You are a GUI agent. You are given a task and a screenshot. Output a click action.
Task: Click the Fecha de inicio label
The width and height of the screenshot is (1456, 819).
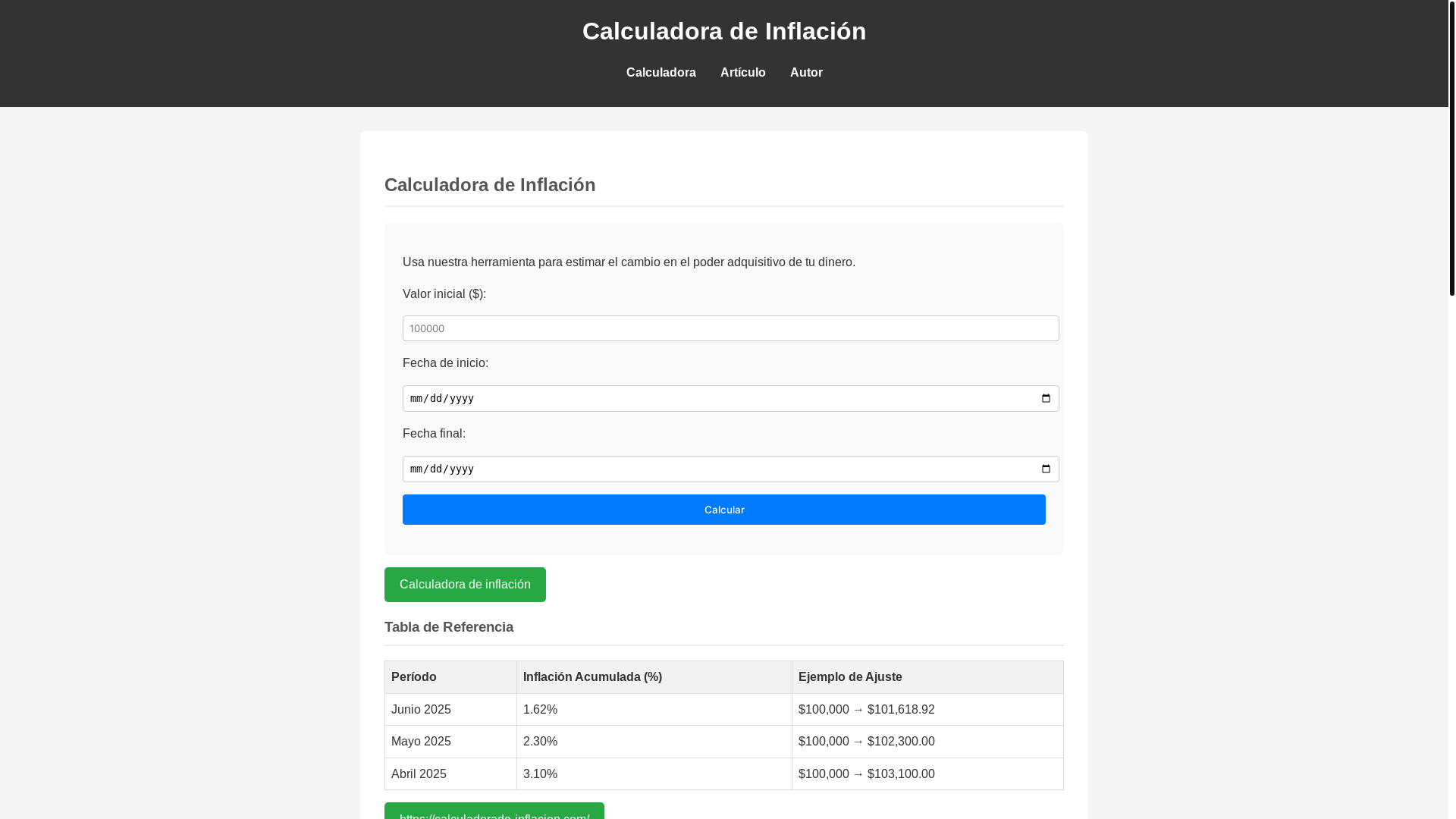(x=445, y=363)
